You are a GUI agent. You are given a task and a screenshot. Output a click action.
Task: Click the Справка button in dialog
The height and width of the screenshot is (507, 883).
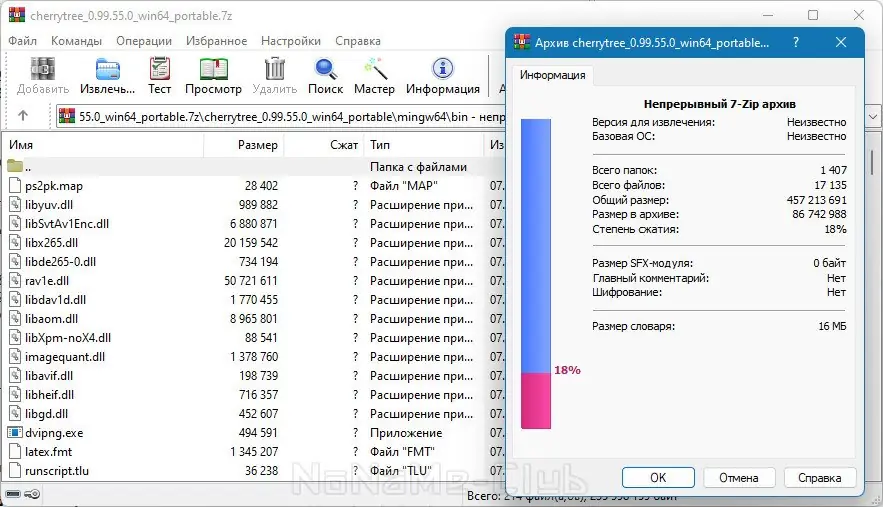[x=819, y=478]
